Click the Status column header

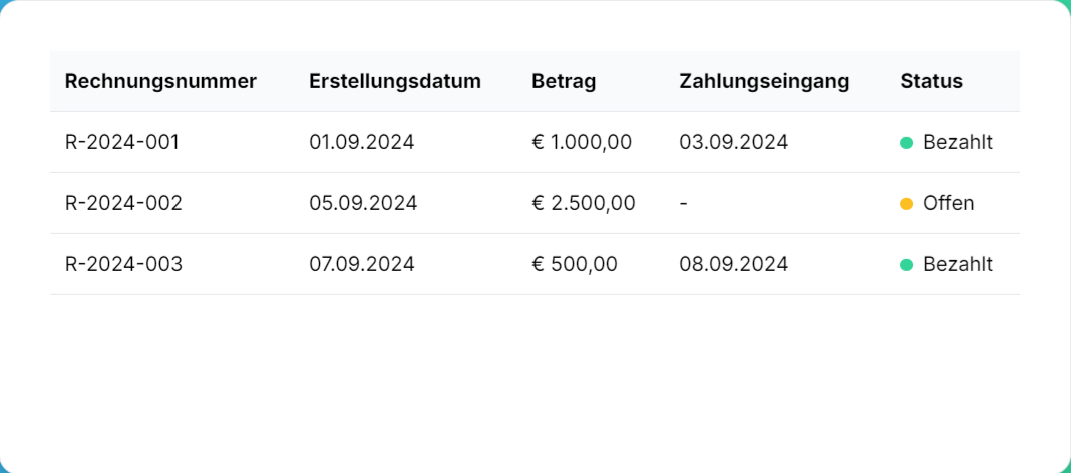coord(931,82)
